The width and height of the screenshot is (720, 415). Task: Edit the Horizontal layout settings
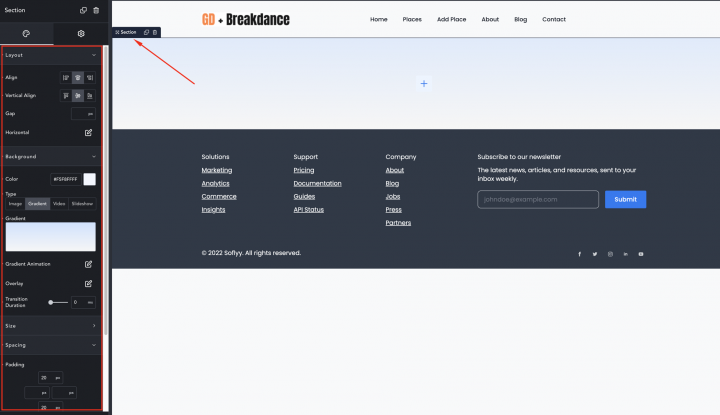88,132
